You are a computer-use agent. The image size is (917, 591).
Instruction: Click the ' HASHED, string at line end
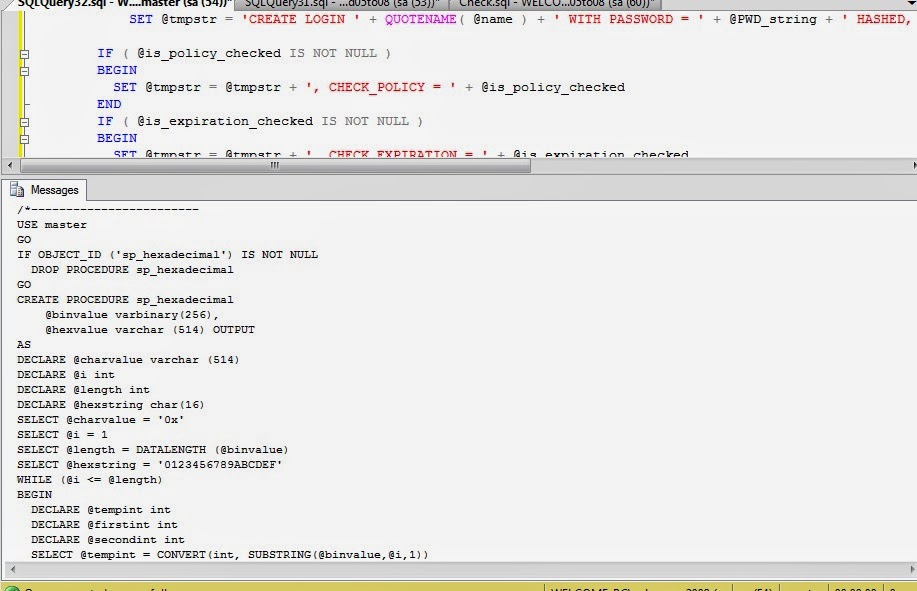876,19
